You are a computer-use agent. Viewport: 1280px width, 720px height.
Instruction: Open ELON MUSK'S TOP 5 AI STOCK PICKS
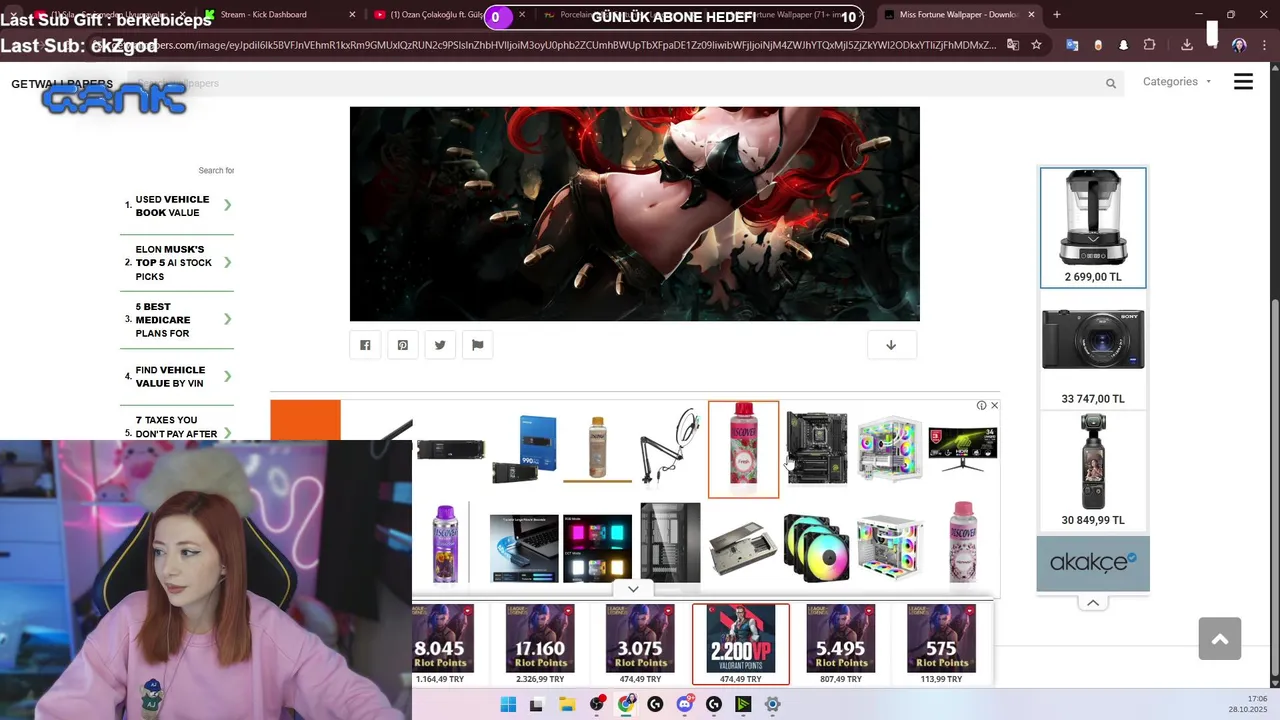click(174, 263)
